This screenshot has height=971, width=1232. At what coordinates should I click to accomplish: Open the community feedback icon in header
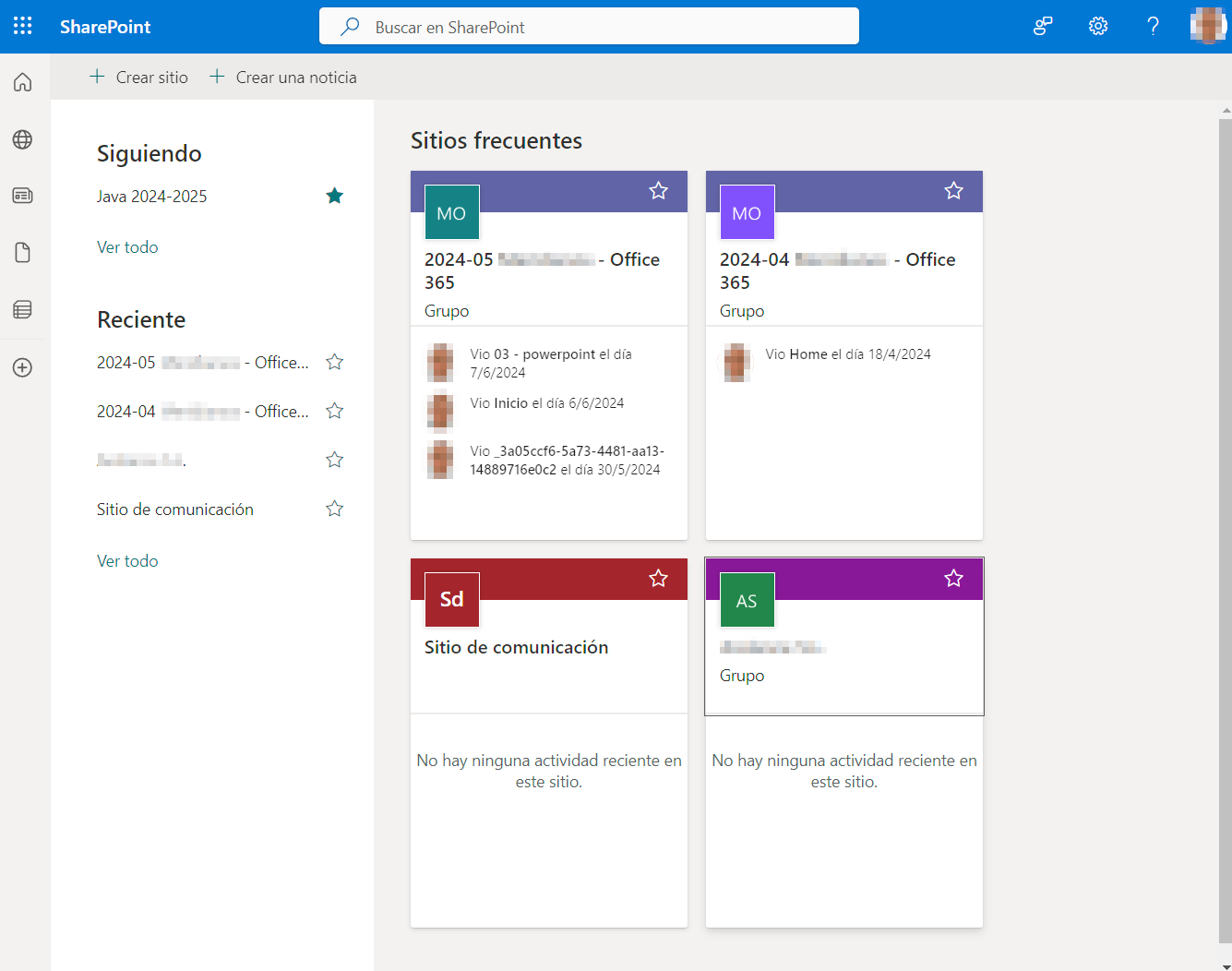pyautogui.click(x=1043, y=26)
